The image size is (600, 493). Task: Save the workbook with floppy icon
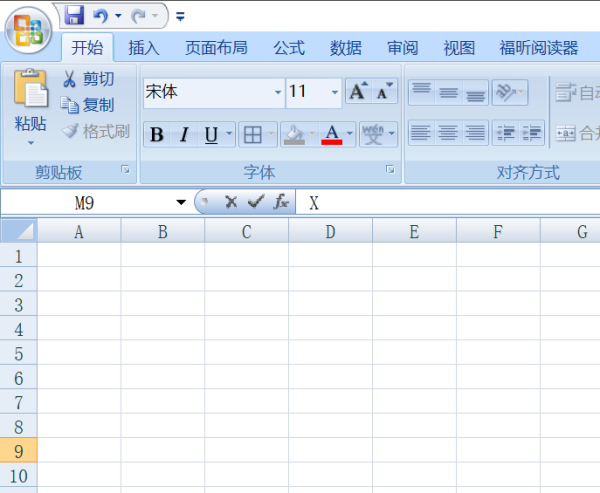pyautogui.click(x=74, y=16)
